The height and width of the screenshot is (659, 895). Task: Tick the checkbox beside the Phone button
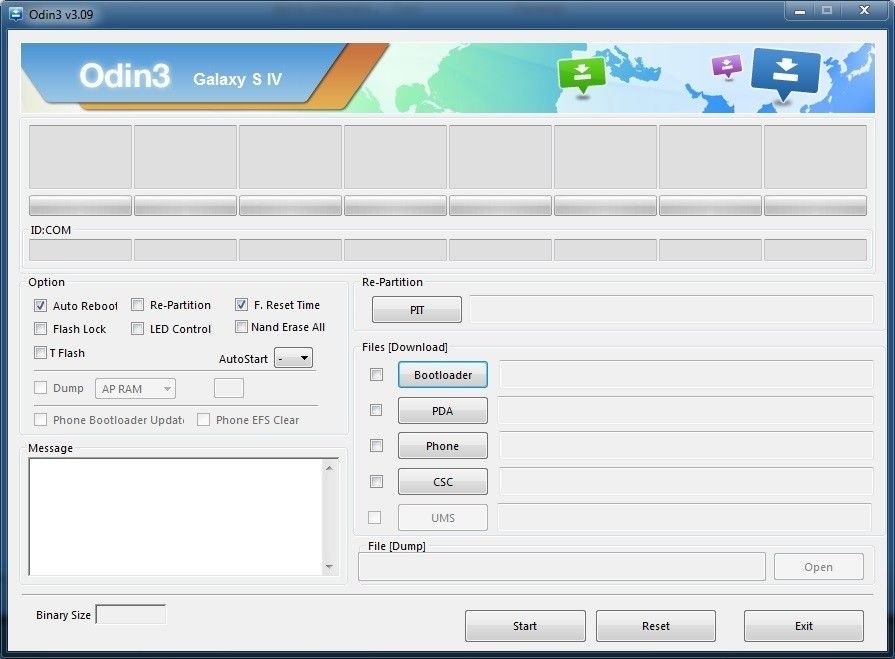(376, 446)
